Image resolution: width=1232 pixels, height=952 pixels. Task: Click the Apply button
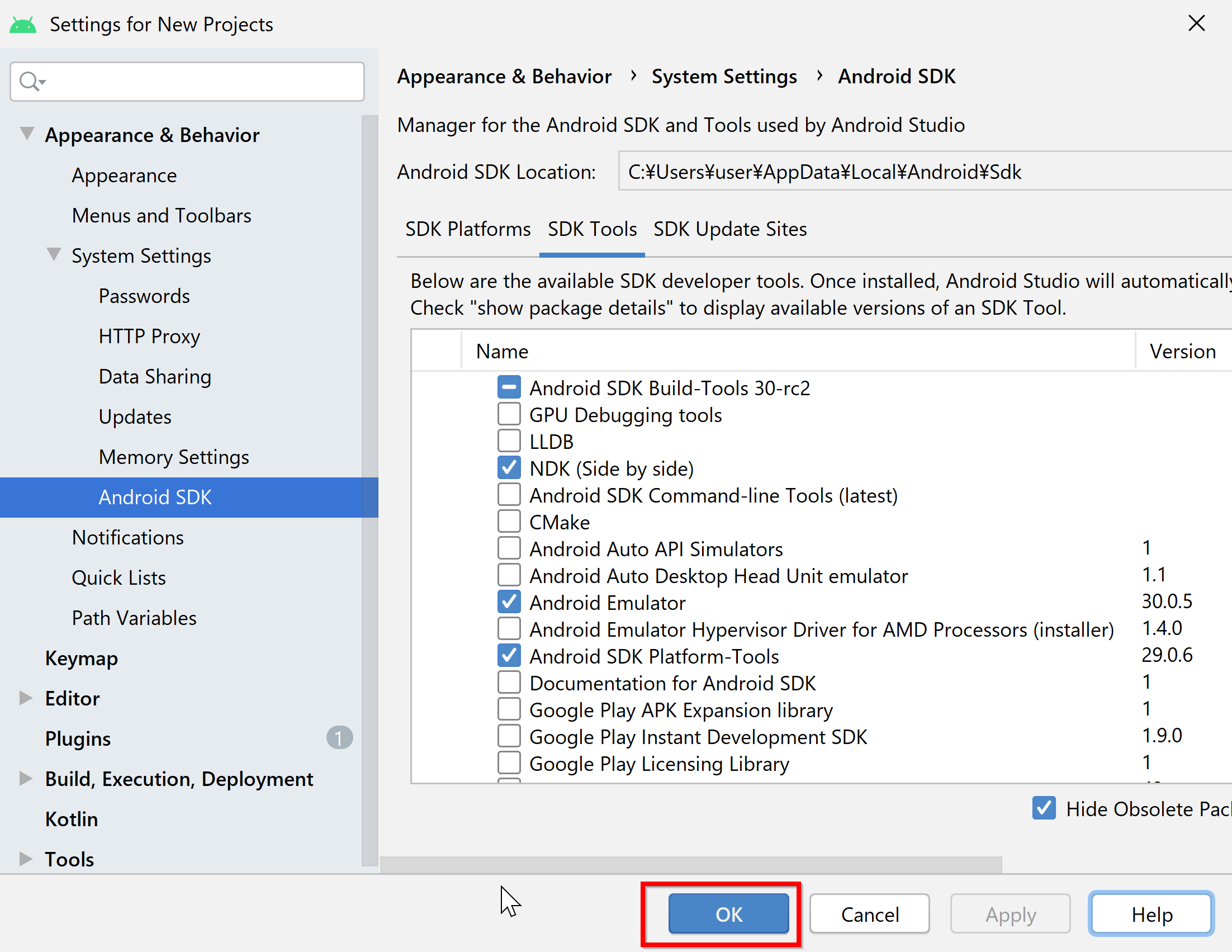coord(1010,913)
